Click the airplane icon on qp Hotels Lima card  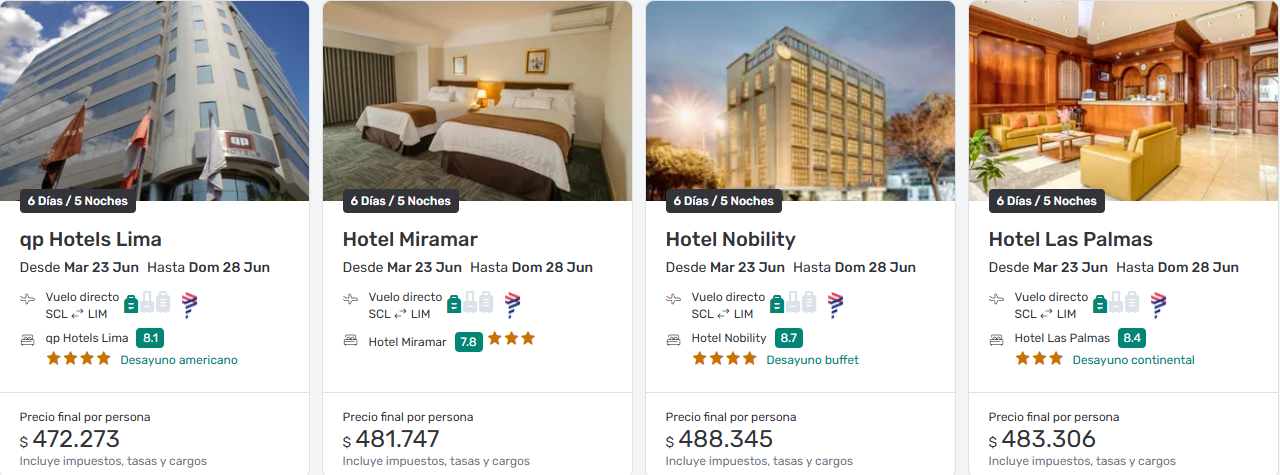28,298
